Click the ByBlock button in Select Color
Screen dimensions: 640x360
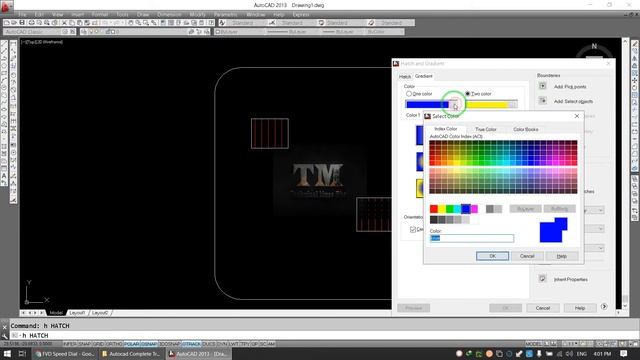[x=560, y=209]
